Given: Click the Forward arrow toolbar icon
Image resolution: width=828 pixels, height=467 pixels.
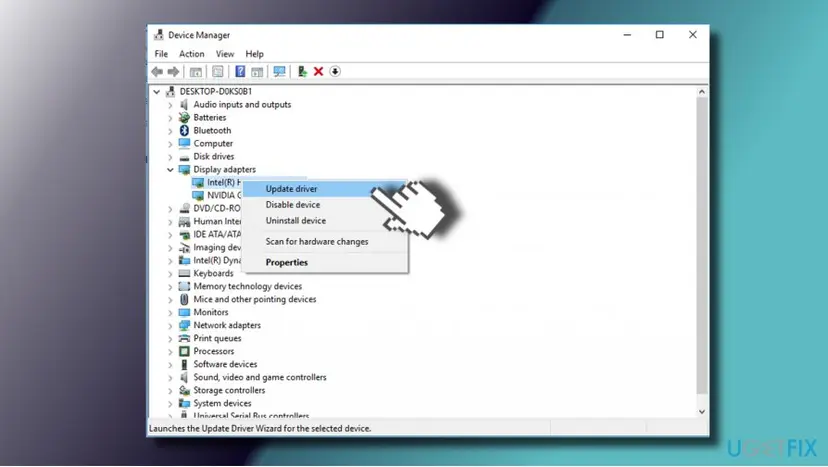Looking at the screenshot, I should point(173,71).
